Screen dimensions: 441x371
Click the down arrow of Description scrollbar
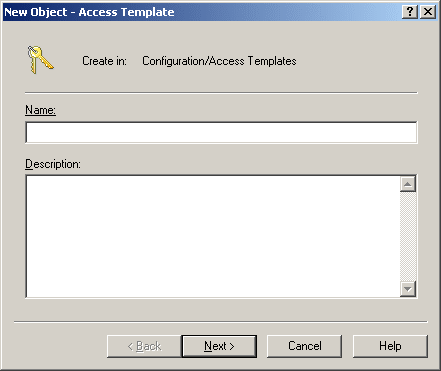pos(408,289)
